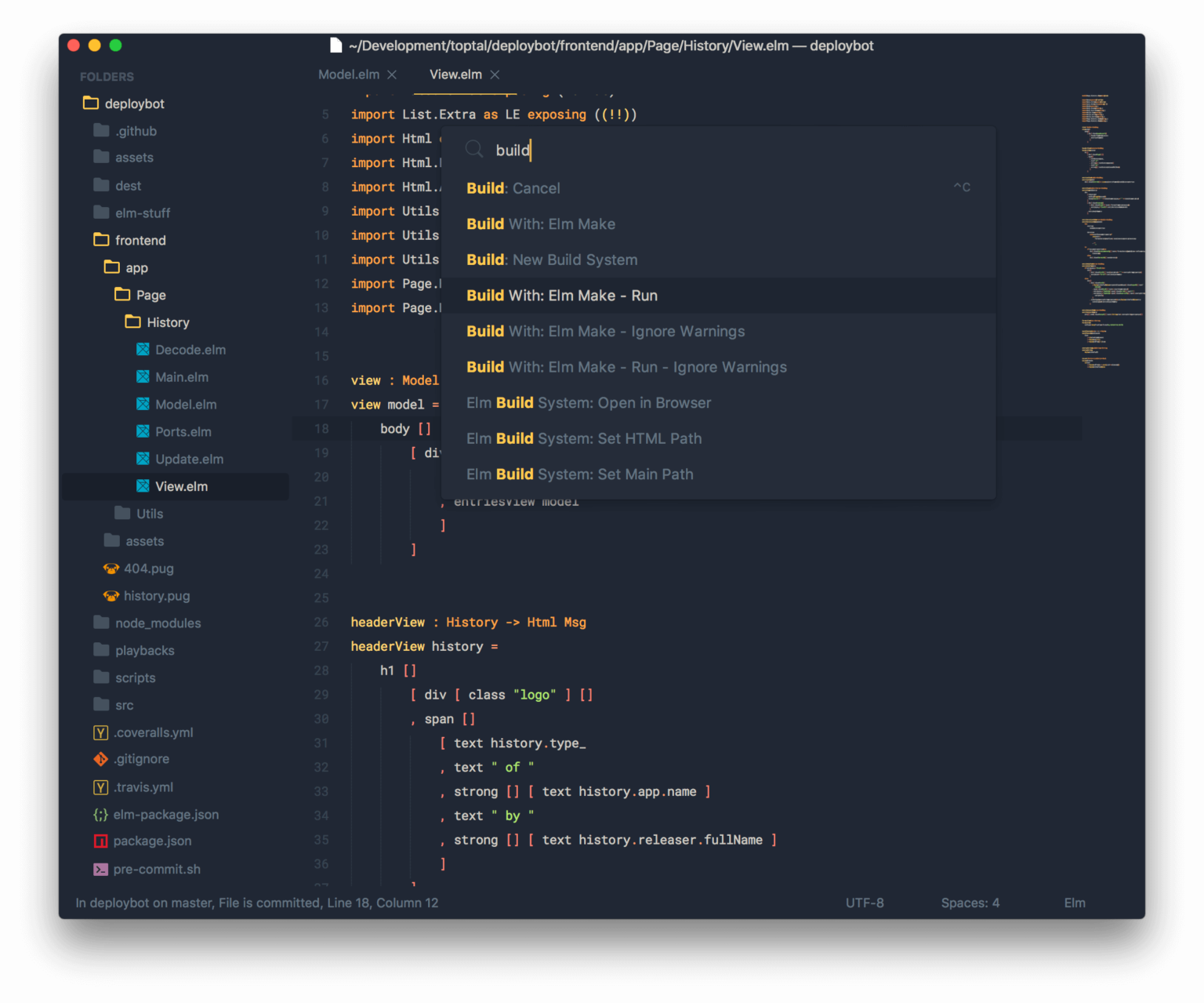Click the pre-commit.sh terminal icon
The width and height of the screenshot is (1204, 1003).
coord(100,869)
